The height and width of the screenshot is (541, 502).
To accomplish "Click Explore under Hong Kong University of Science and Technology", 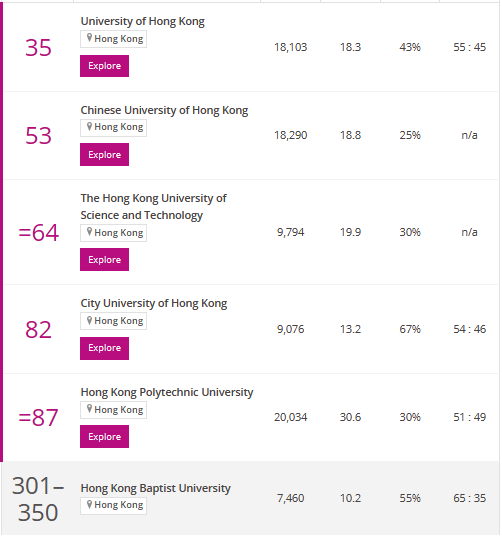I will point(105,259).
